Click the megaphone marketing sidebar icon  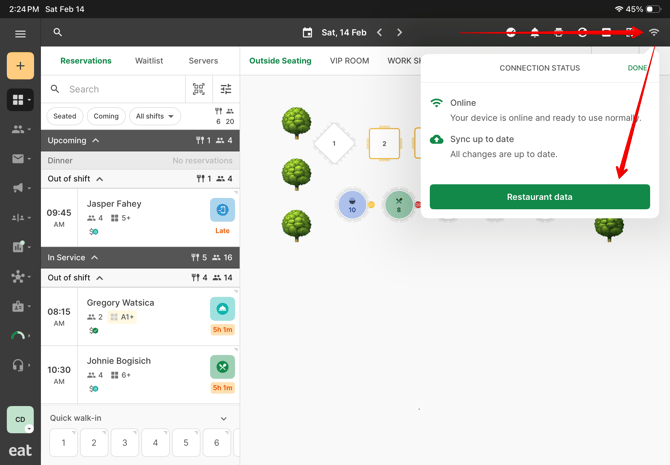pyautogui.click(x=18, y=188)
